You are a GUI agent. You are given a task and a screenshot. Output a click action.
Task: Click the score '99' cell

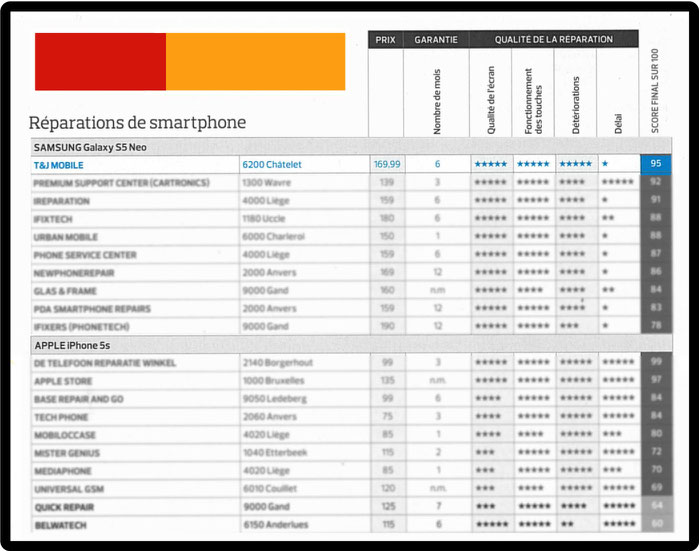[656, 361]
